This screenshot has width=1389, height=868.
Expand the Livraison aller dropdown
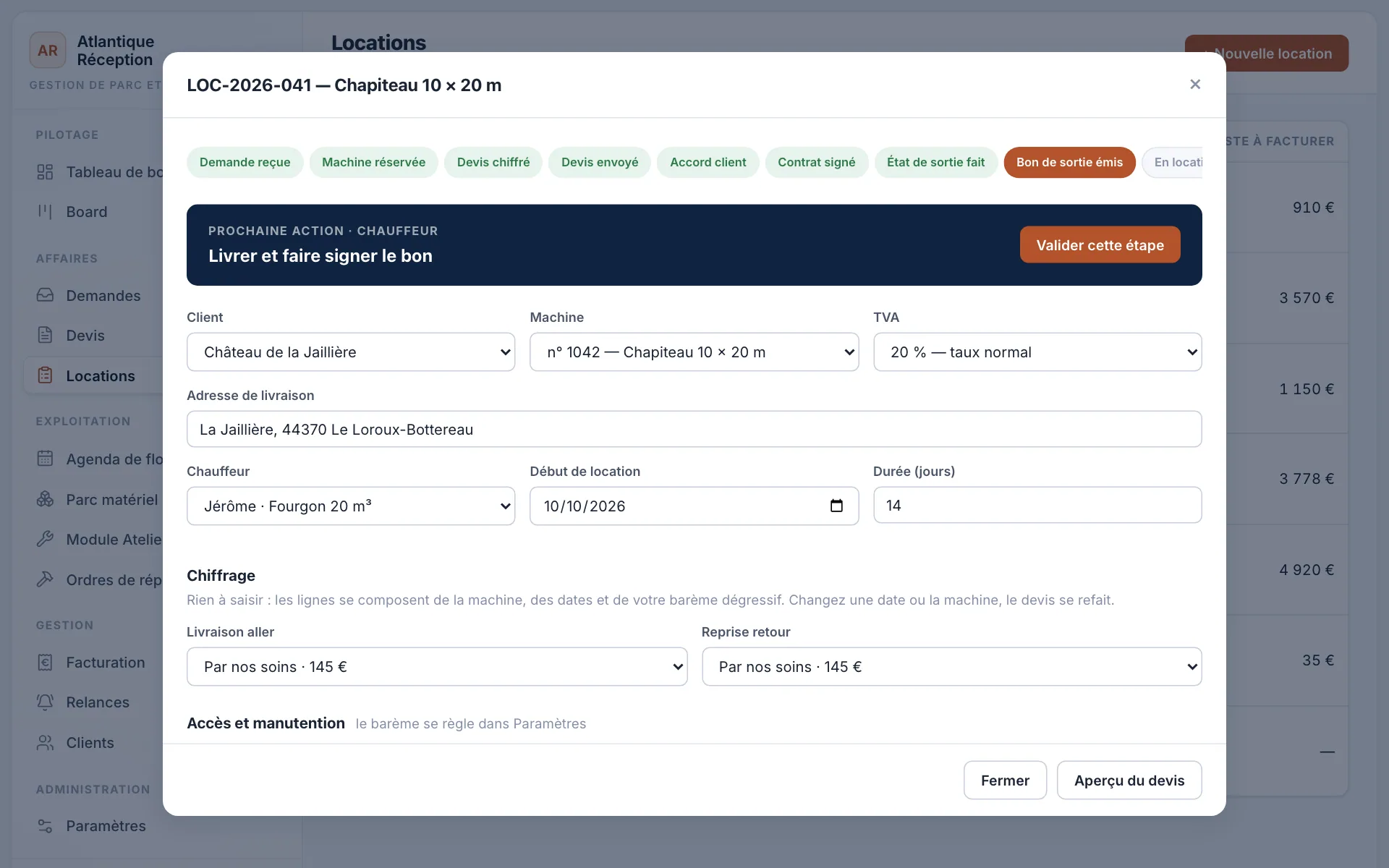tap(437, 667)
